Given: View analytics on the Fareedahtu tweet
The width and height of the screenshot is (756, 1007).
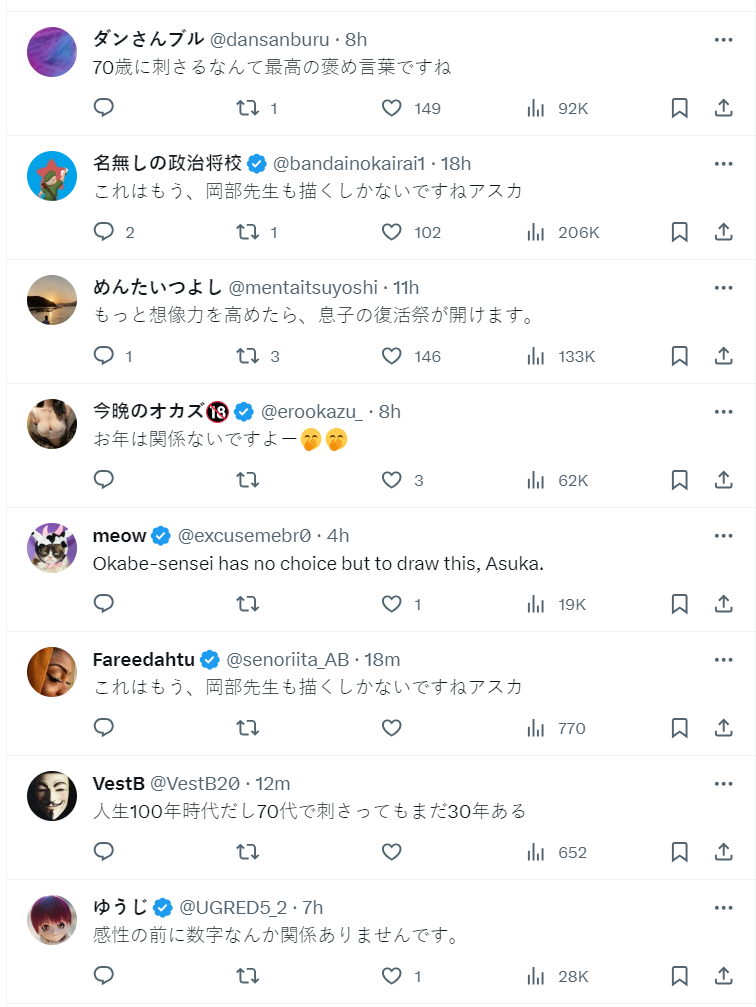Looking at the screenshot, I should (x=536, y=728).
